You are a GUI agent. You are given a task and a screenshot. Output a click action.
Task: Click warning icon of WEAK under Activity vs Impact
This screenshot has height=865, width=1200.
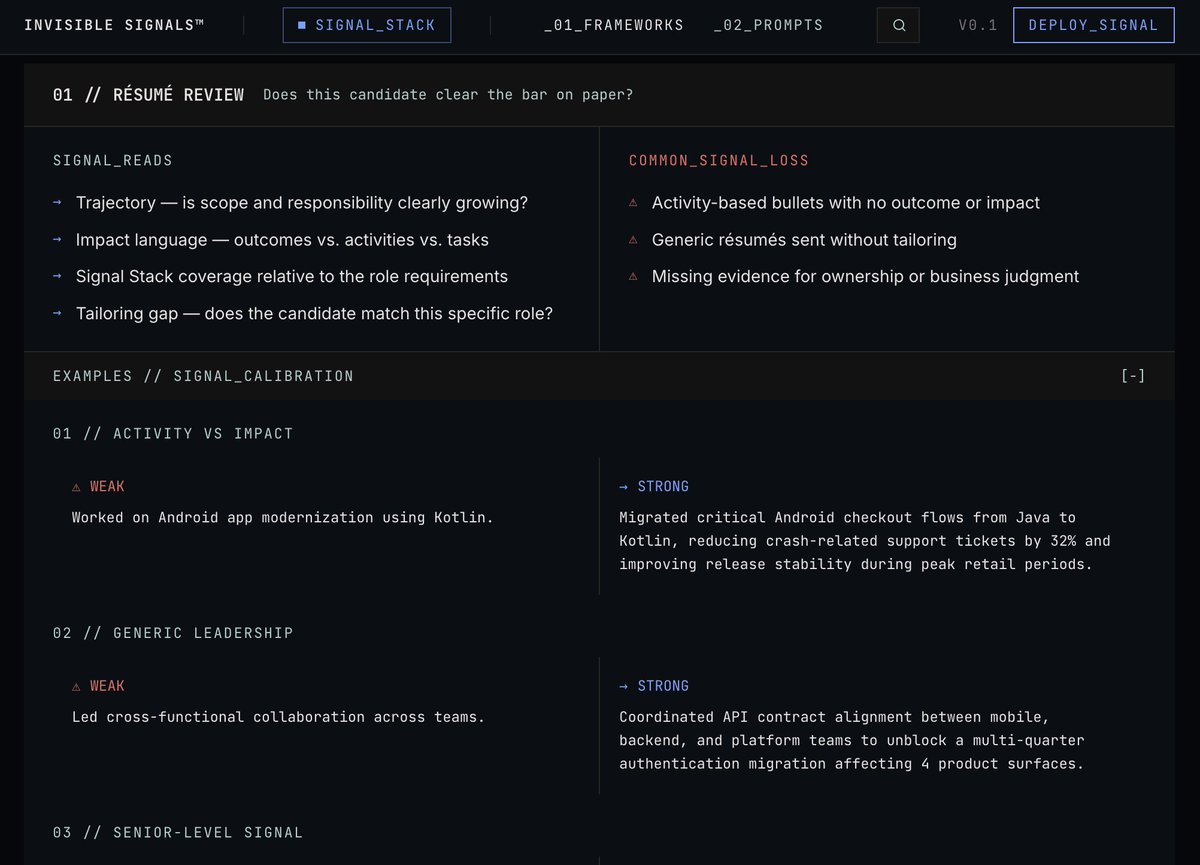click(77, 487)
